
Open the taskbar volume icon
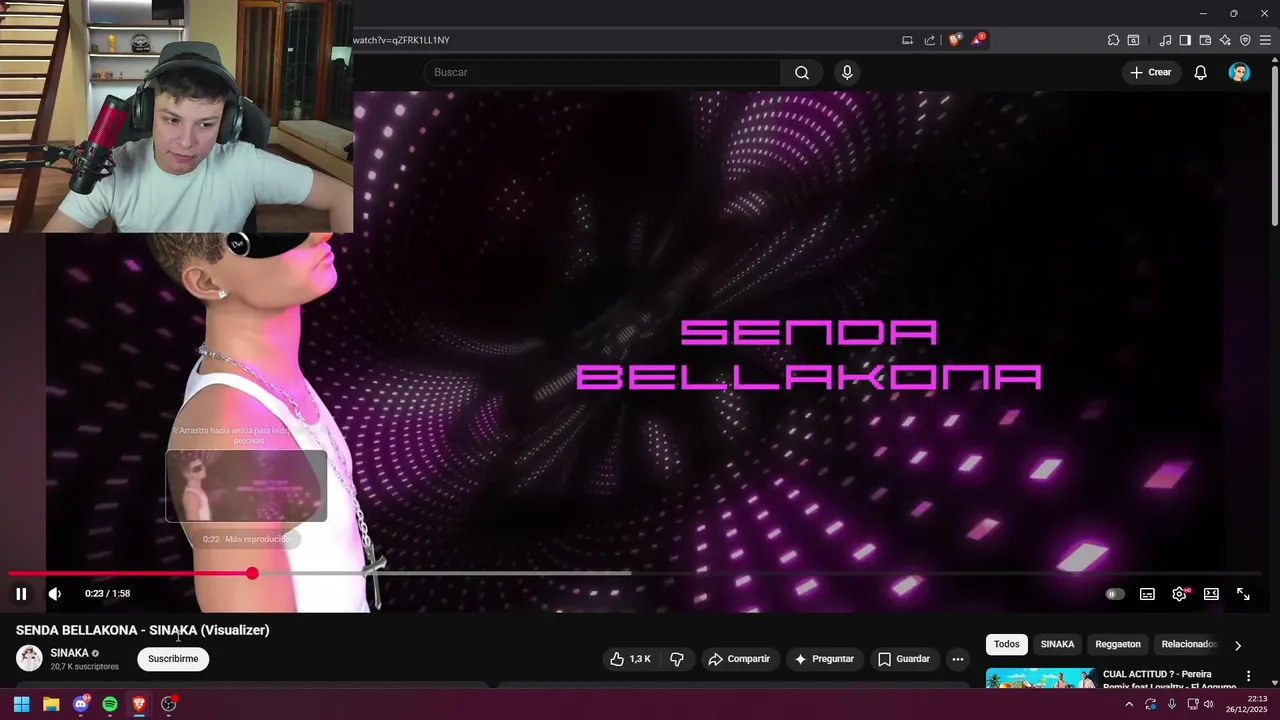1208,704
